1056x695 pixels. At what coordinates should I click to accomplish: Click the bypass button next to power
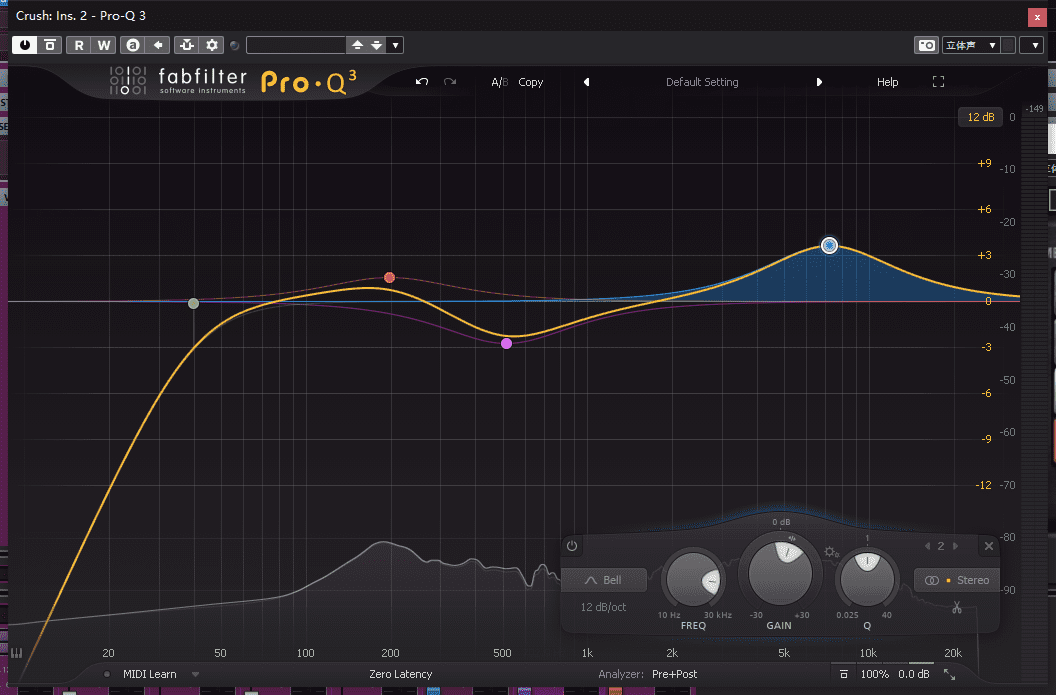[x=50, y=45]
